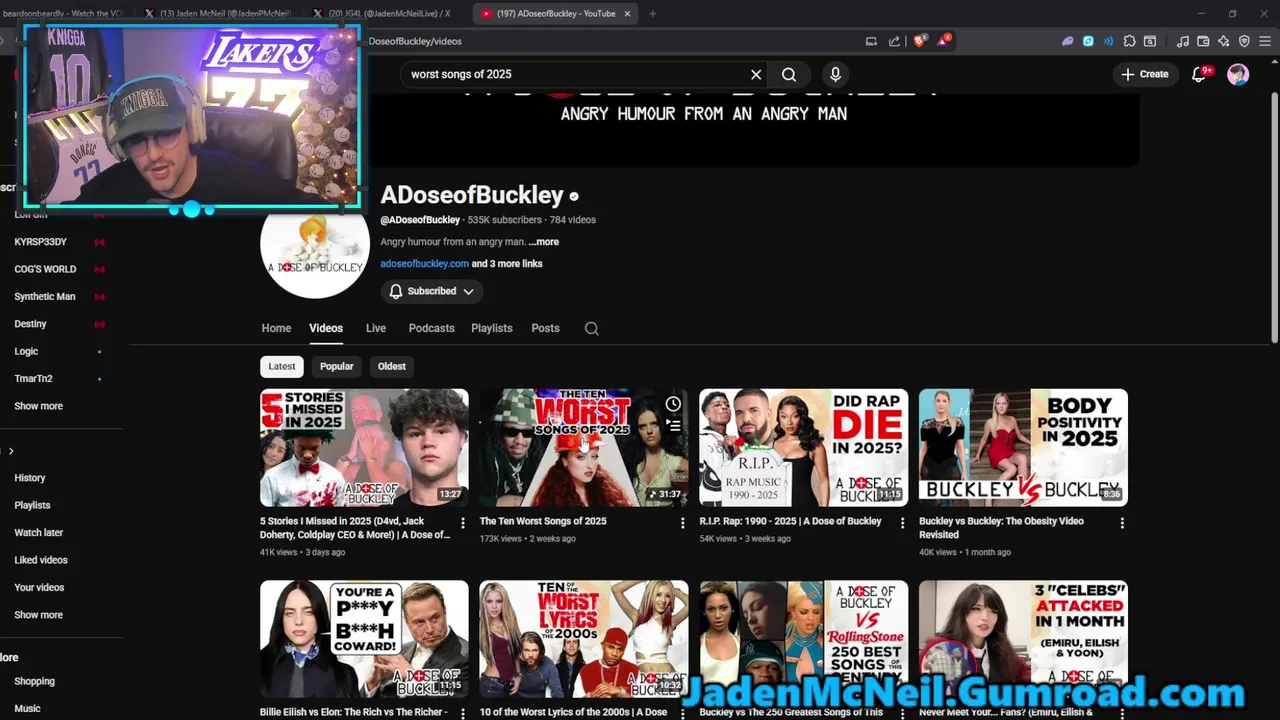
Task: Switch to the JadenMcNeilLive X browser tab
Action: pyautogui.click(x=385, y=14)
